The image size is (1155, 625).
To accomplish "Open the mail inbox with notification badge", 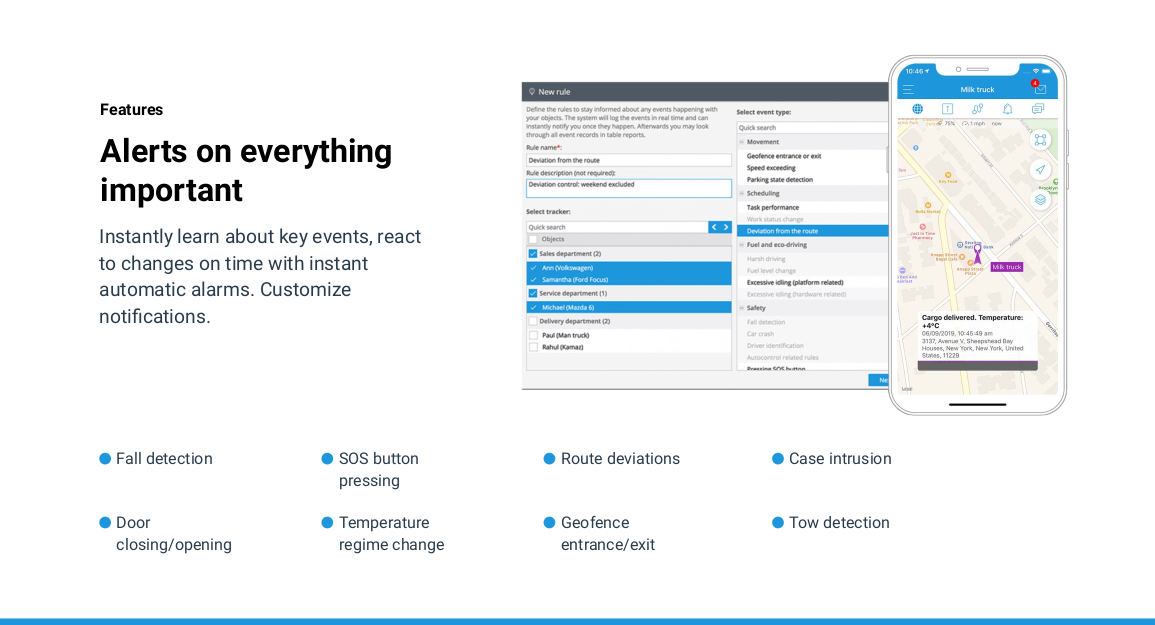I will point(1040,89).
